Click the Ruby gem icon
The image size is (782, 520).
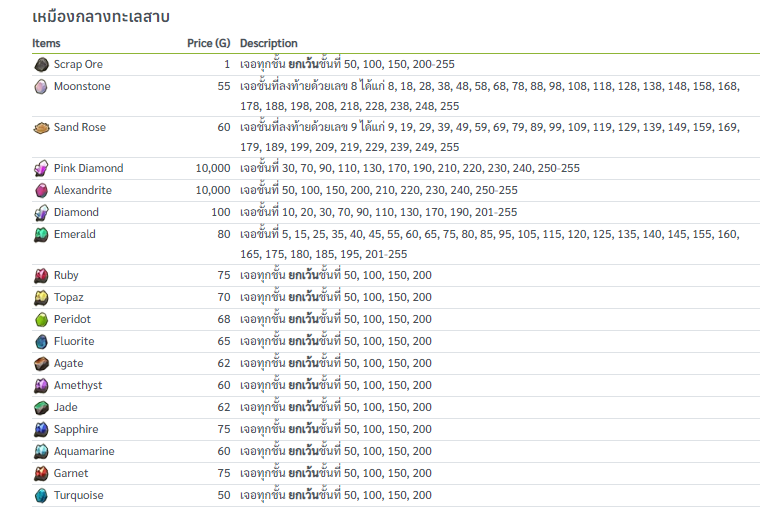coord(41,275)
